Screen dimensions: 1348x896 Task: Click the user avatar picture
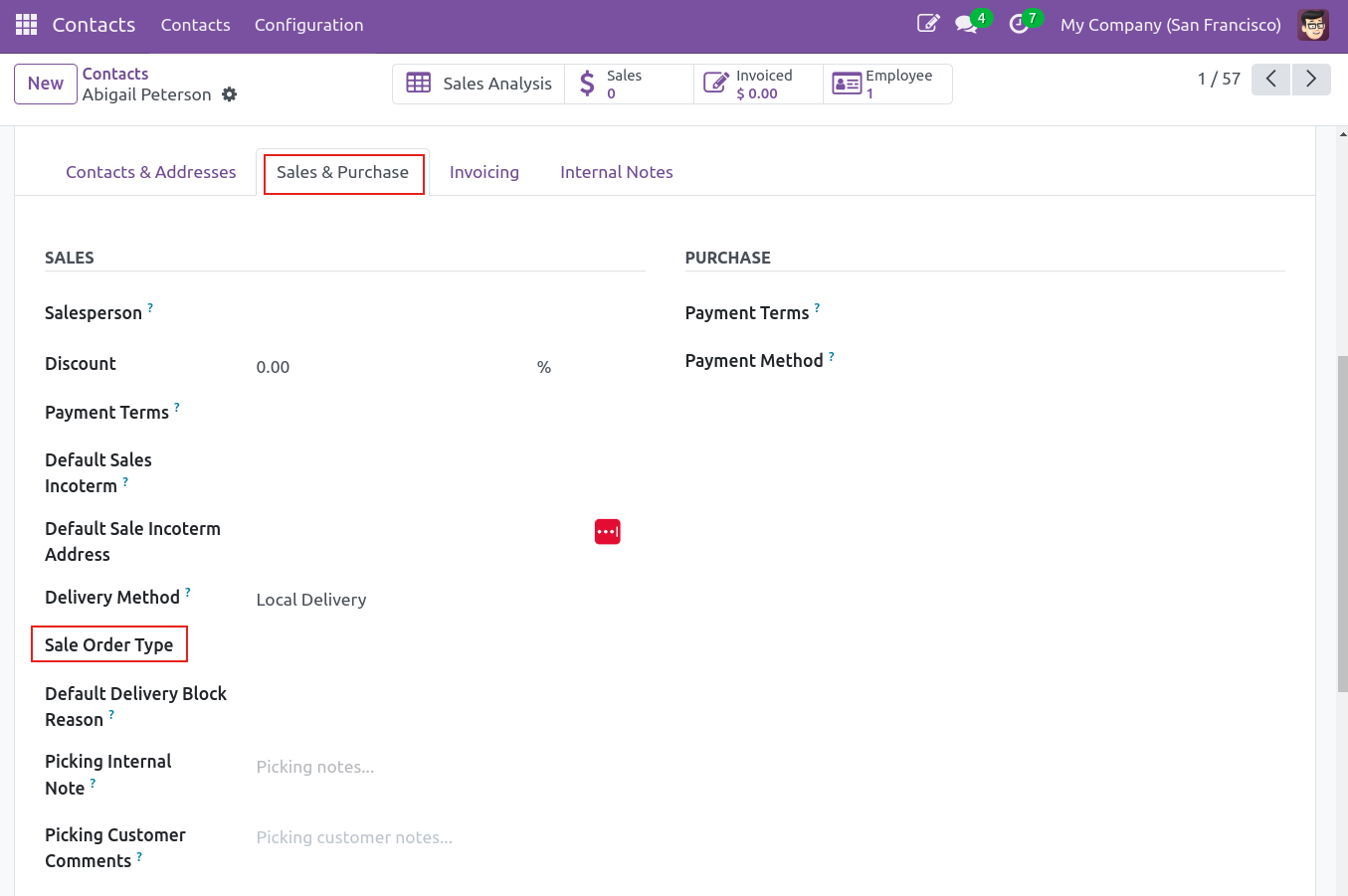(1313, 24)
